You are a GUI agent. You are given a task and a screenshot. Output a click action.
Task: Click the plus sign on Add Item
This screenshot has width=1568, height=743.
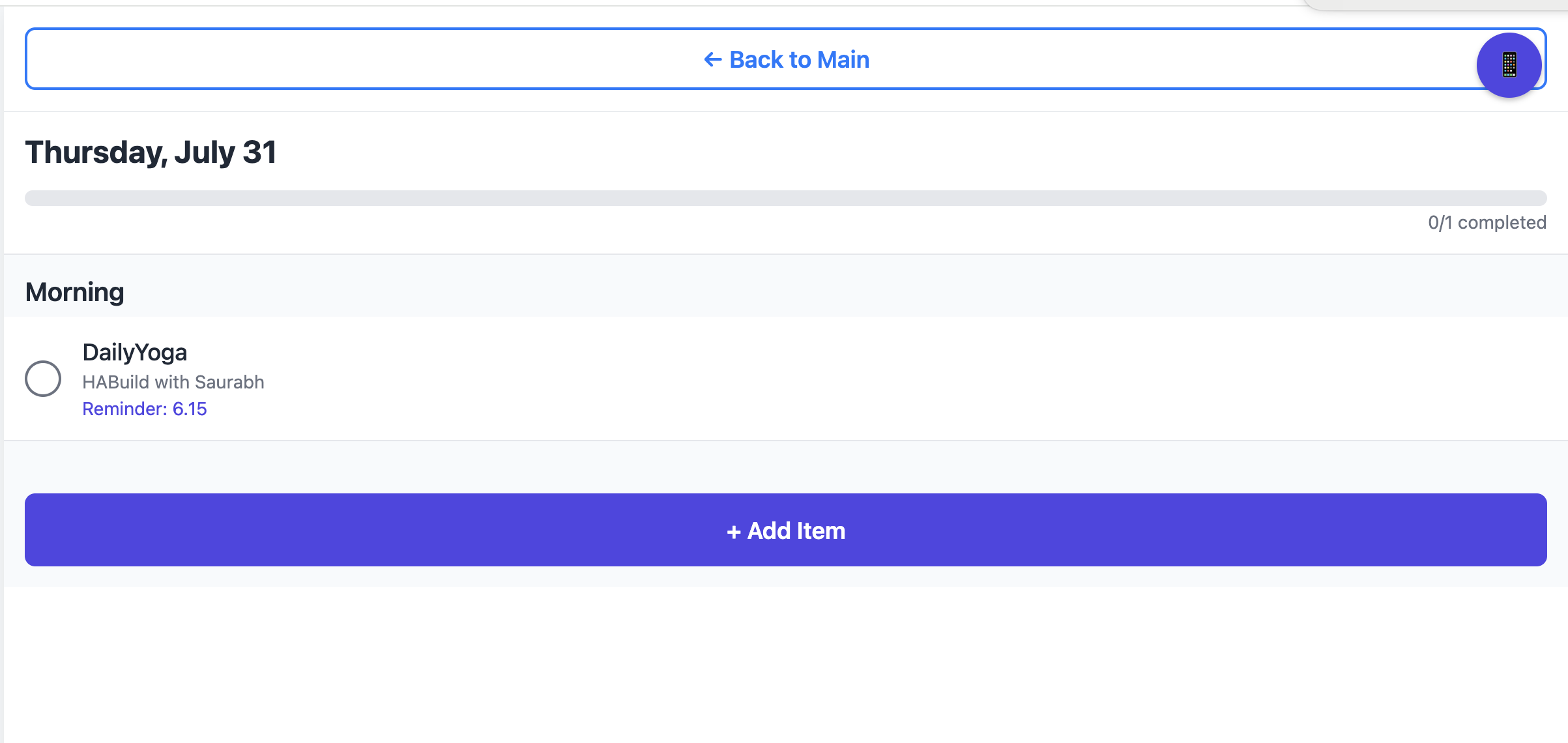734,532
